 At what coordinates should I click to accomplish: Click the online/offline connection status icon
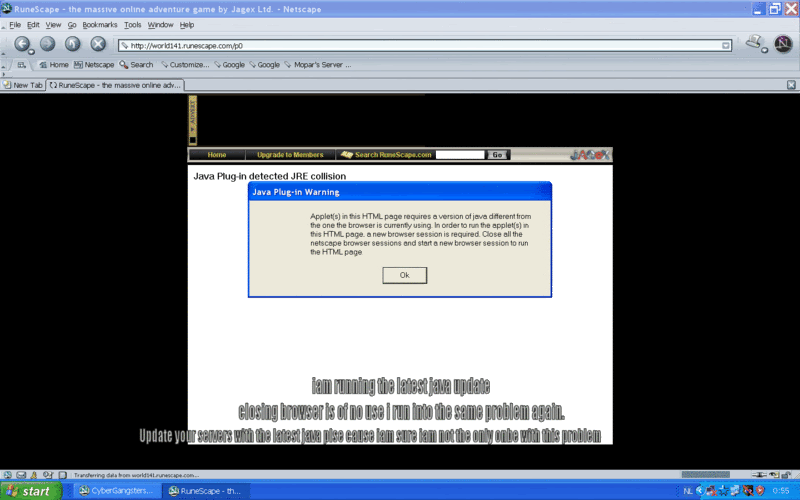[759, 475]
